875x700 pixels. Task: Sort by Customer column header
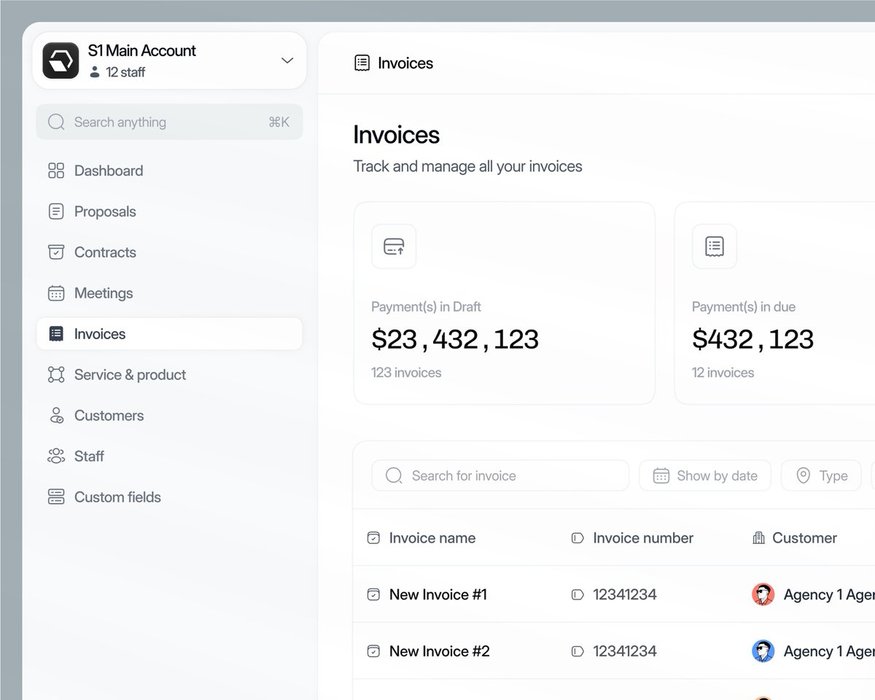pyautogui.click(x=805, y=538)
